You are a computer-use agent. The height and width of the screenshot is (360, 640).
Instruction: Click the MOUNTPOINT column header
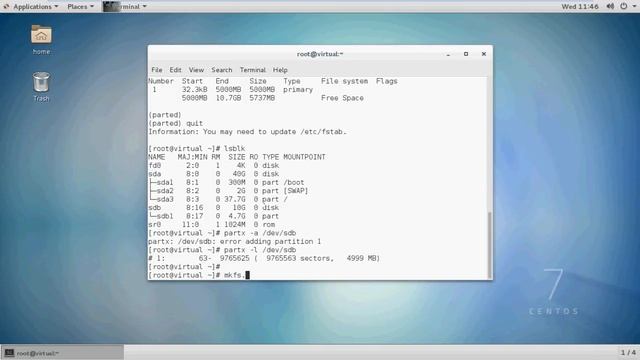pos(304,157)
